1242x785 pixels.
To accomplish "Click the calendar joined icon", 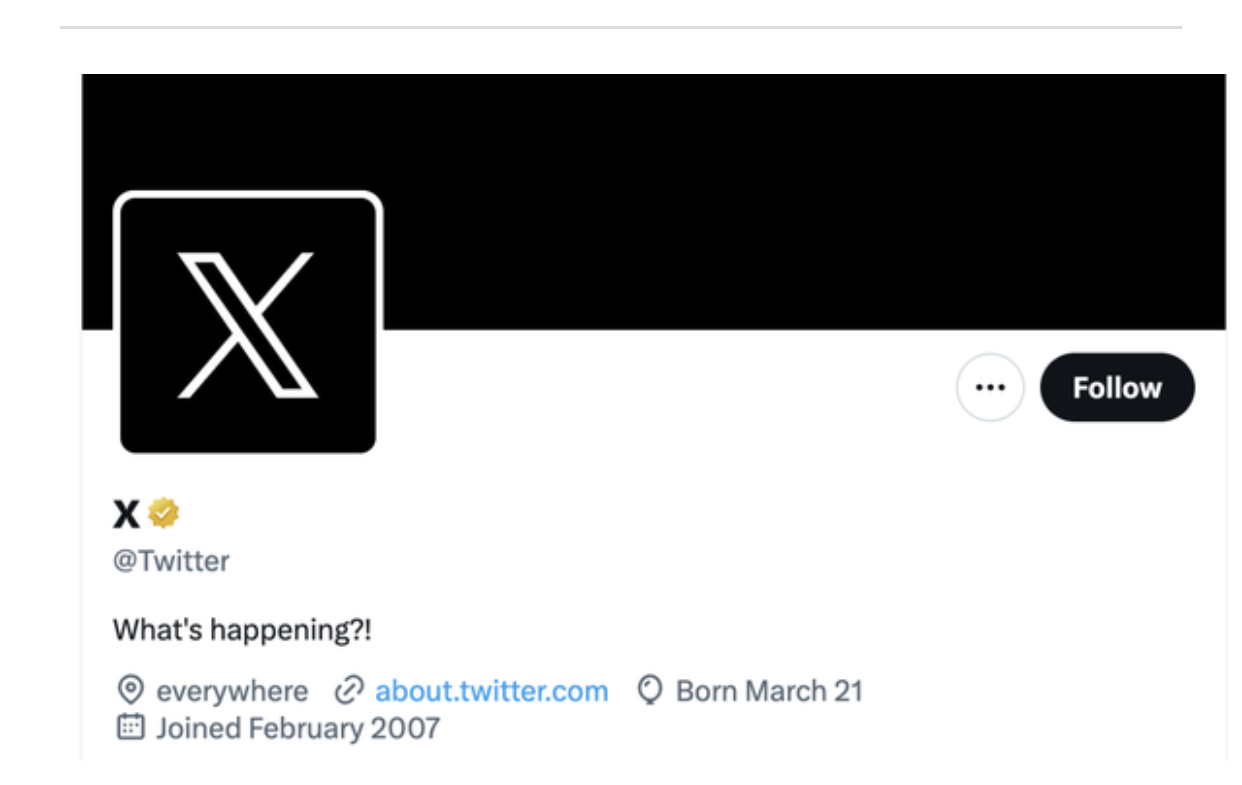I will pyautogui.click(x=131, y=727).
